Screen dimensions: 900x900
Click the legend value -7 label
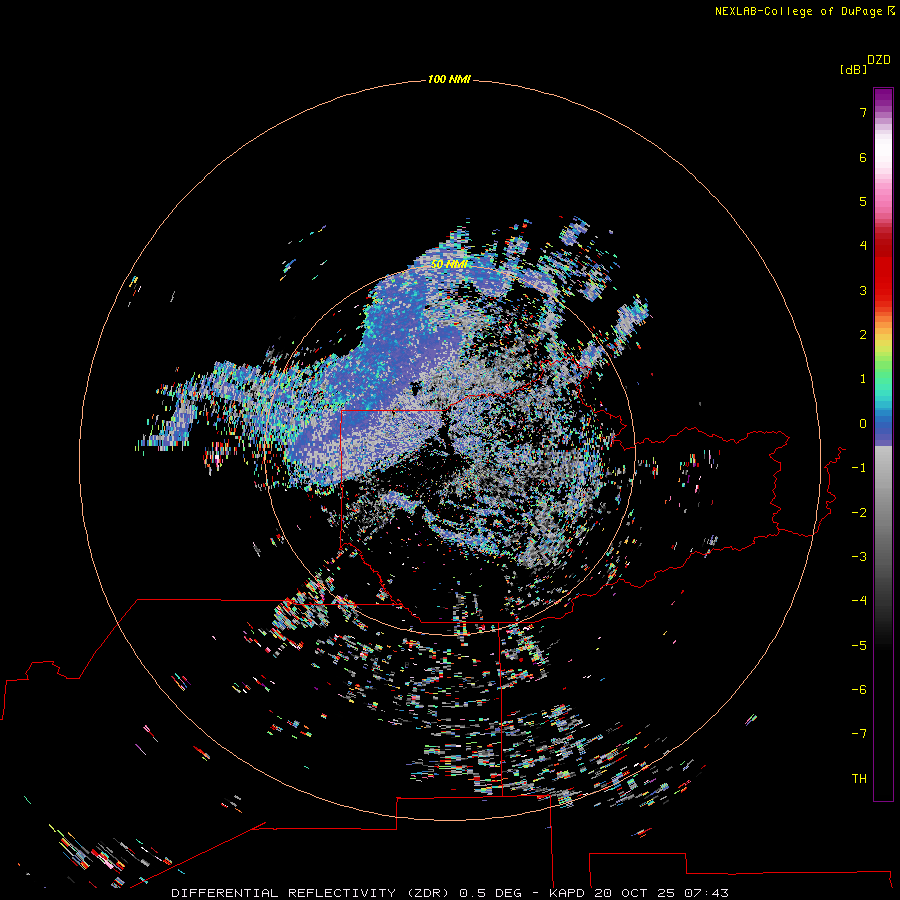click(859, 734)
